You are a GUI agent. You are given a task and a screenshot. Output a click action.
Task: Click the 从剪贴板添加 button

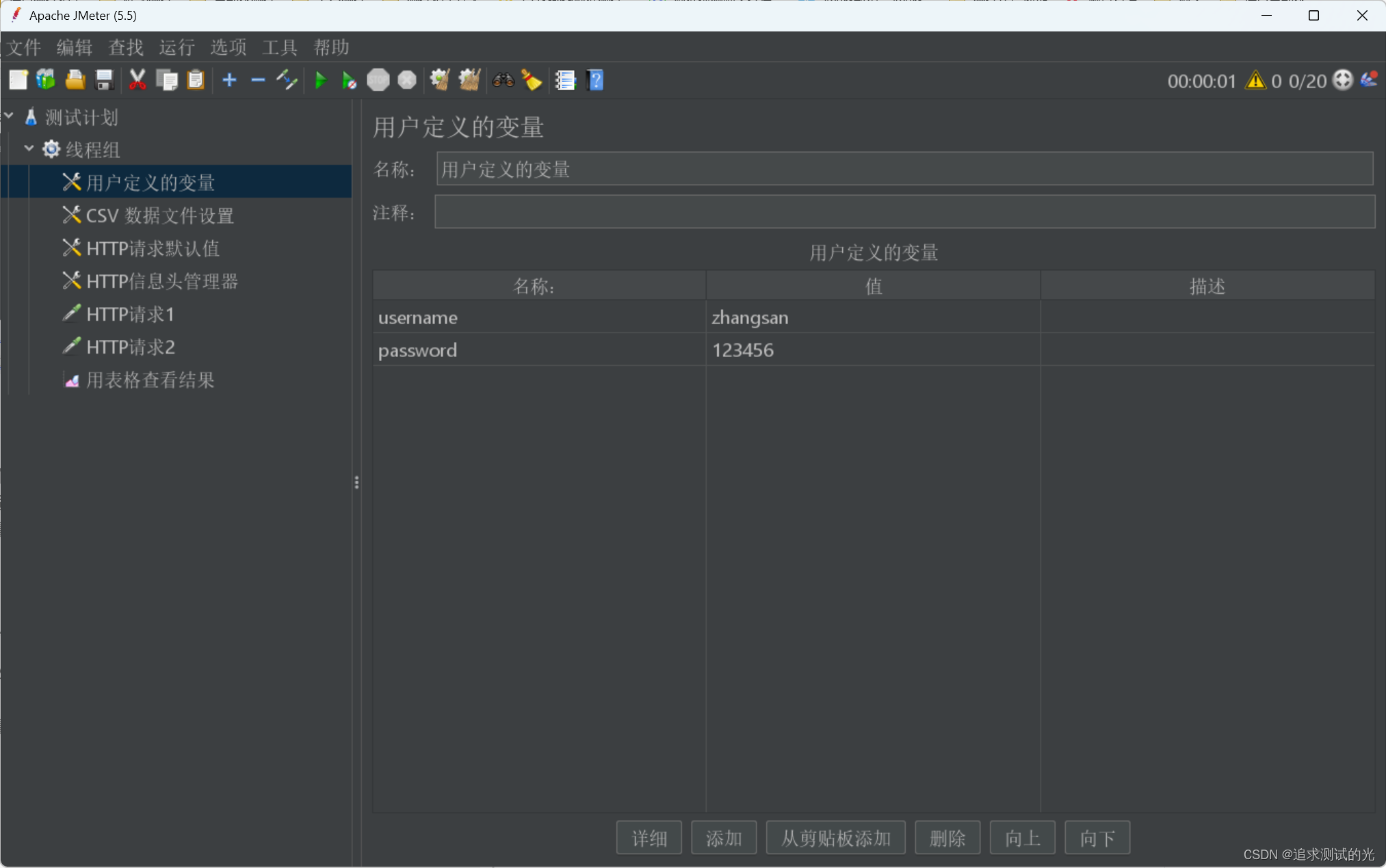click(x=836, y=838)
